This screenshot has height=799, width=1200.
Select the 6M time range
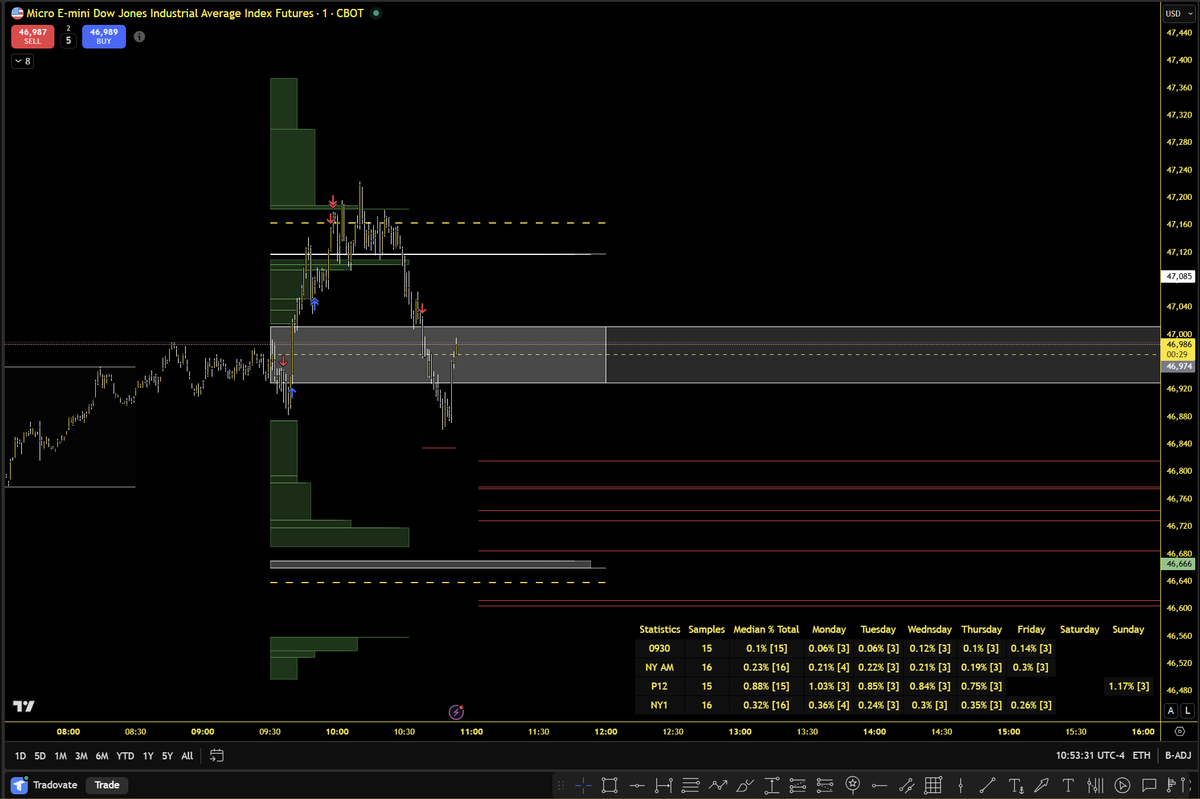click(x=102, y=756)
